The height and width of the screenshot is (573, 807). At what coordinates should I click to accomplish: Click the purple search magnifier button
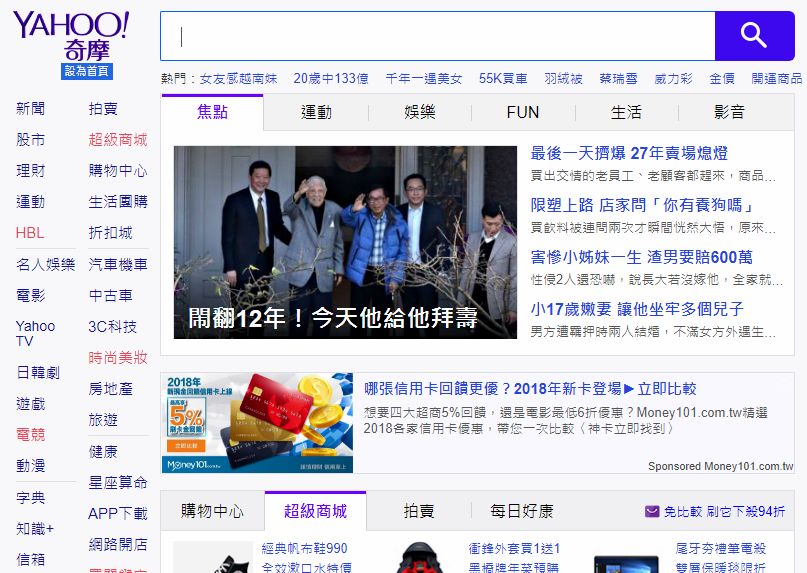pyautogui.click(x=755, y=36)
